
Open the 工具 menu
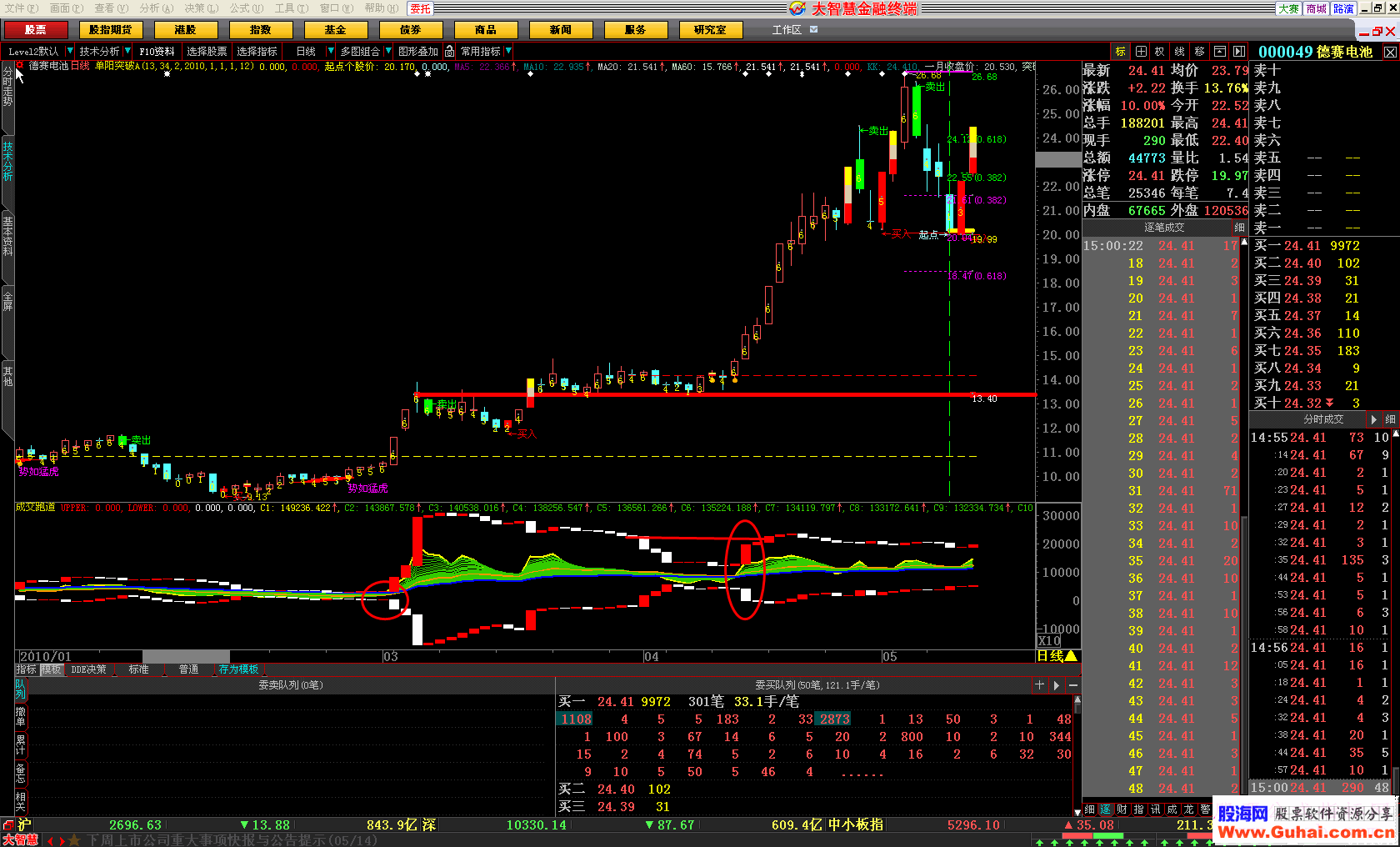tap(291, 8)
